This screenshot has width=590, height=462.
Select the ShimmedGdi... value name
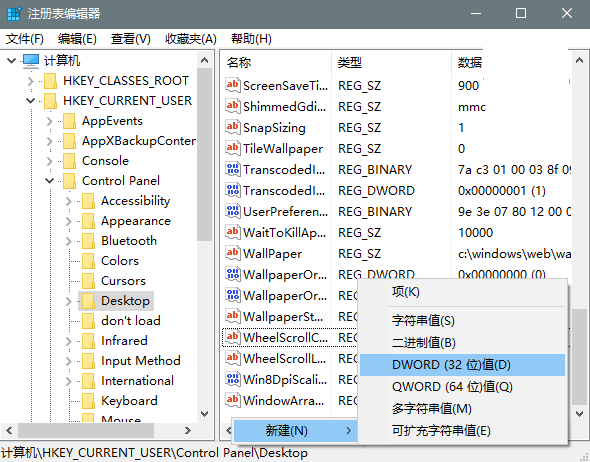(x=284, y=107)
